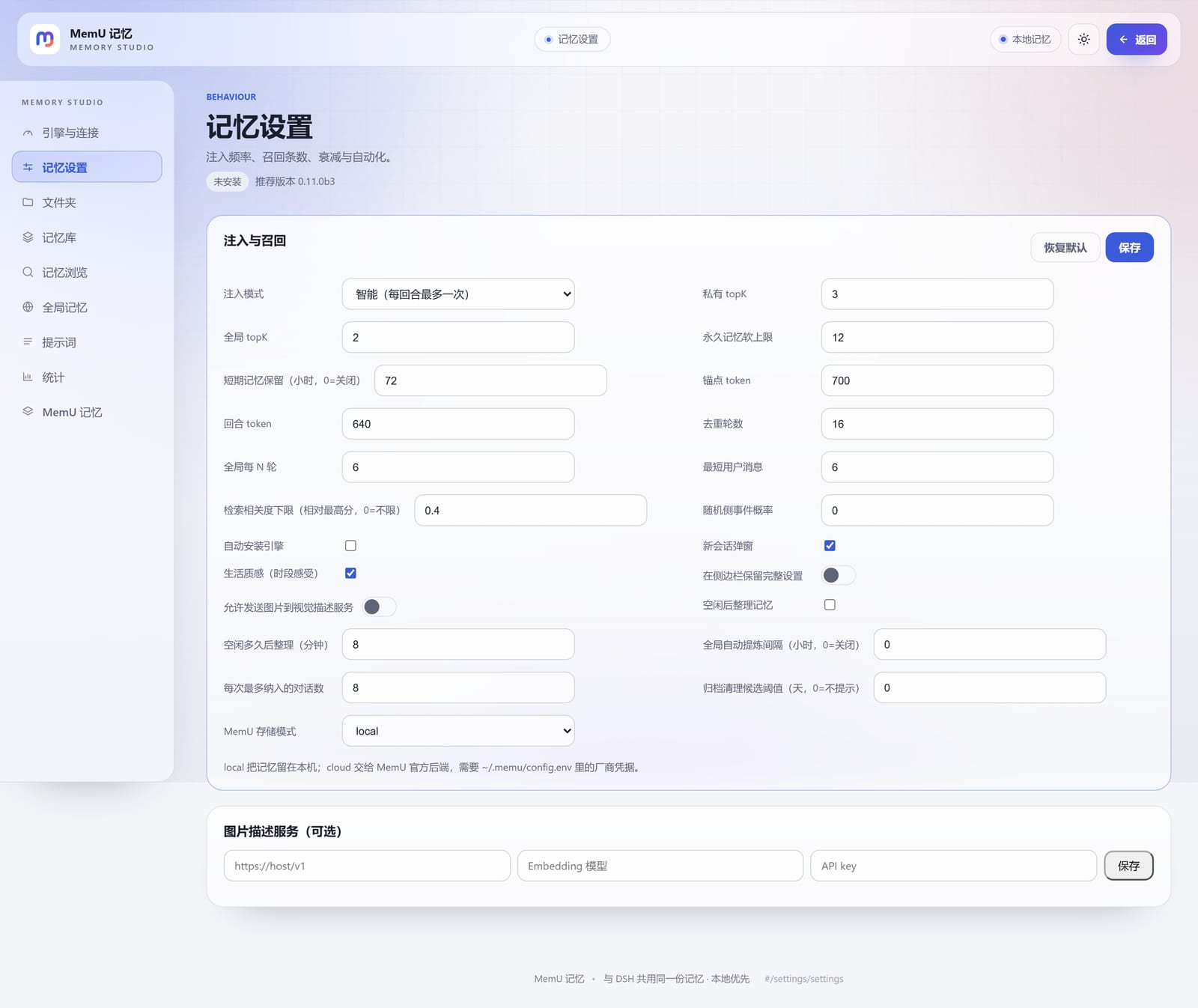The width and height of the screenshot is (1198, 1008).
Task: Focus the 永久记忆软上限 input field
Action: point(937,337)
